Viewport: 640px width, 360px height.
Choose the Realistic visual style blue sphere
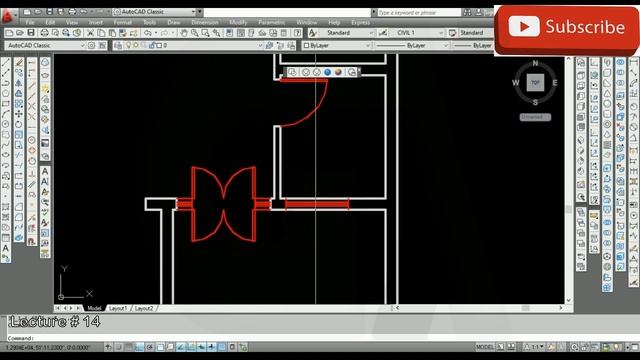[327, 72]
